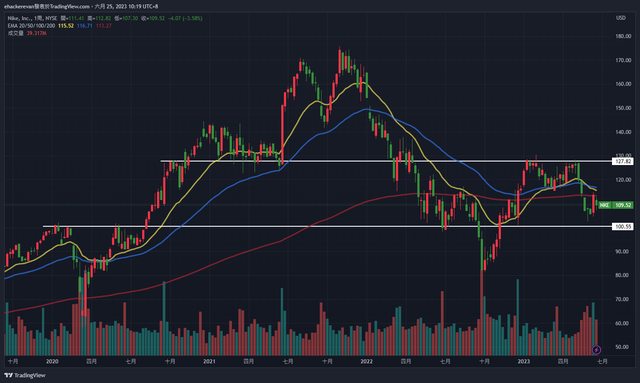The image size is (640, 383).
Task: Select the Nike, Inc. symbol legend title
Action: [32, 18]
